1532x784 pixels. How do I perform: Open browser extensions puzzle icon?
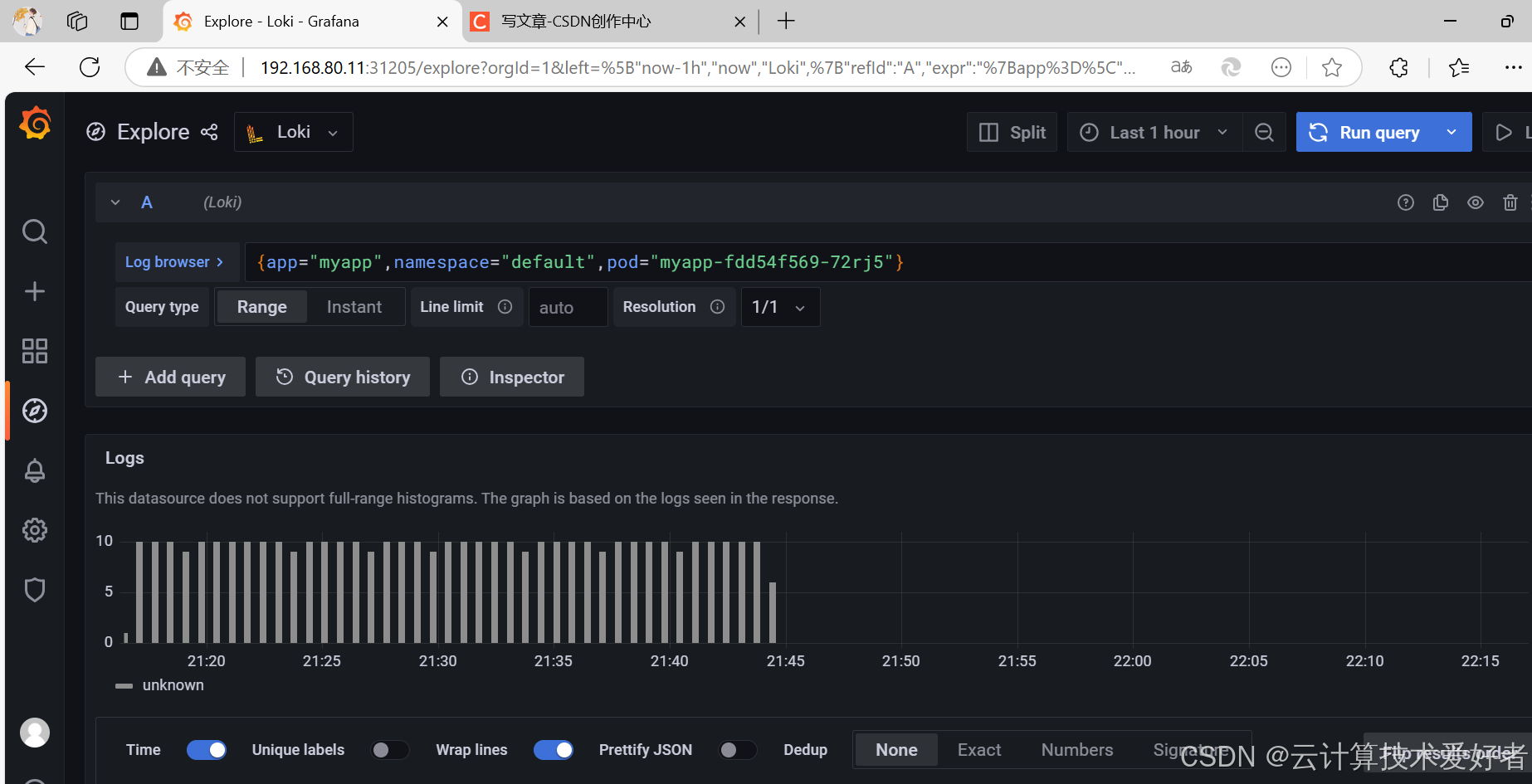click(x=1398, y=67)
